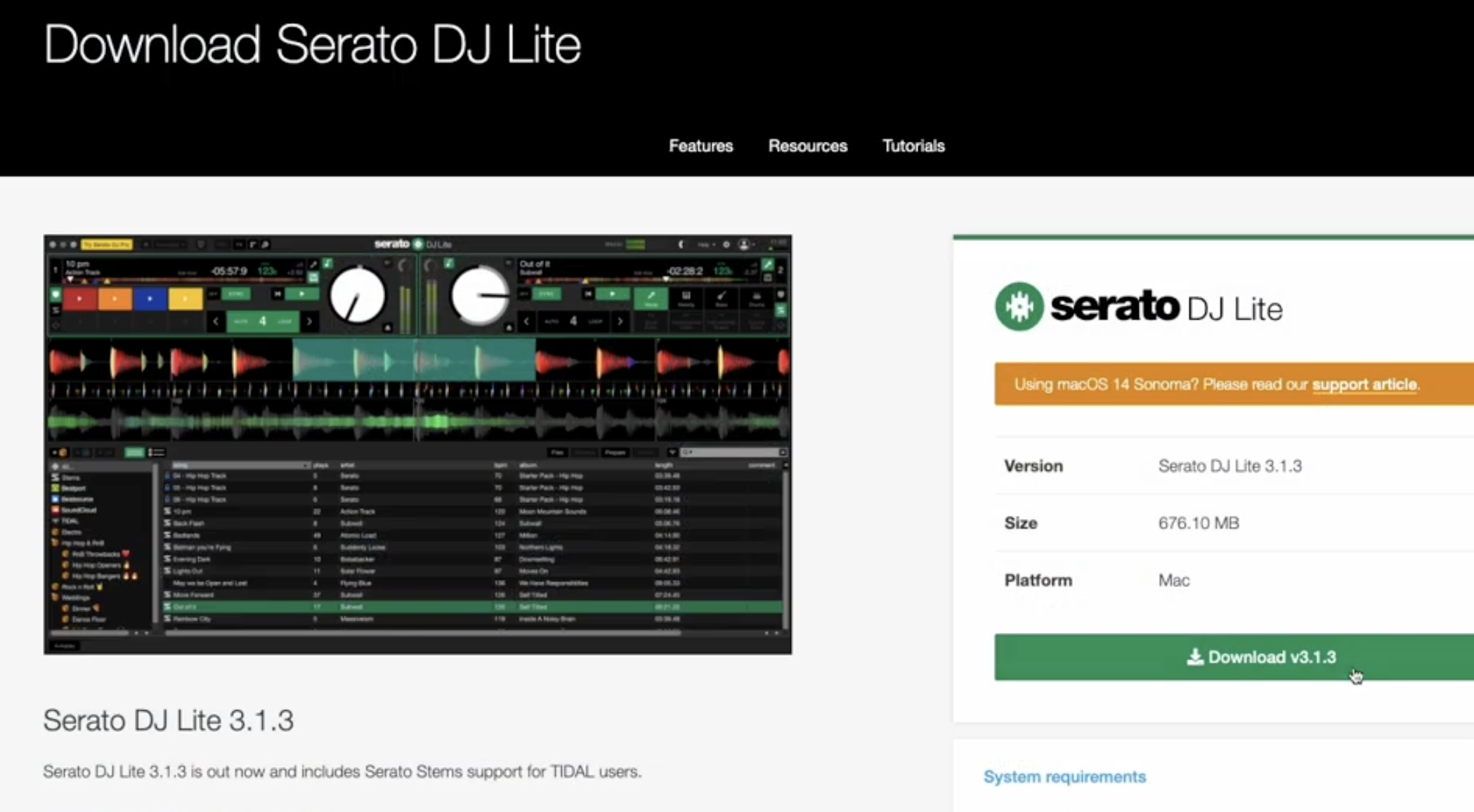
Task: Open the System requirements link
Action: point(1064,776)
